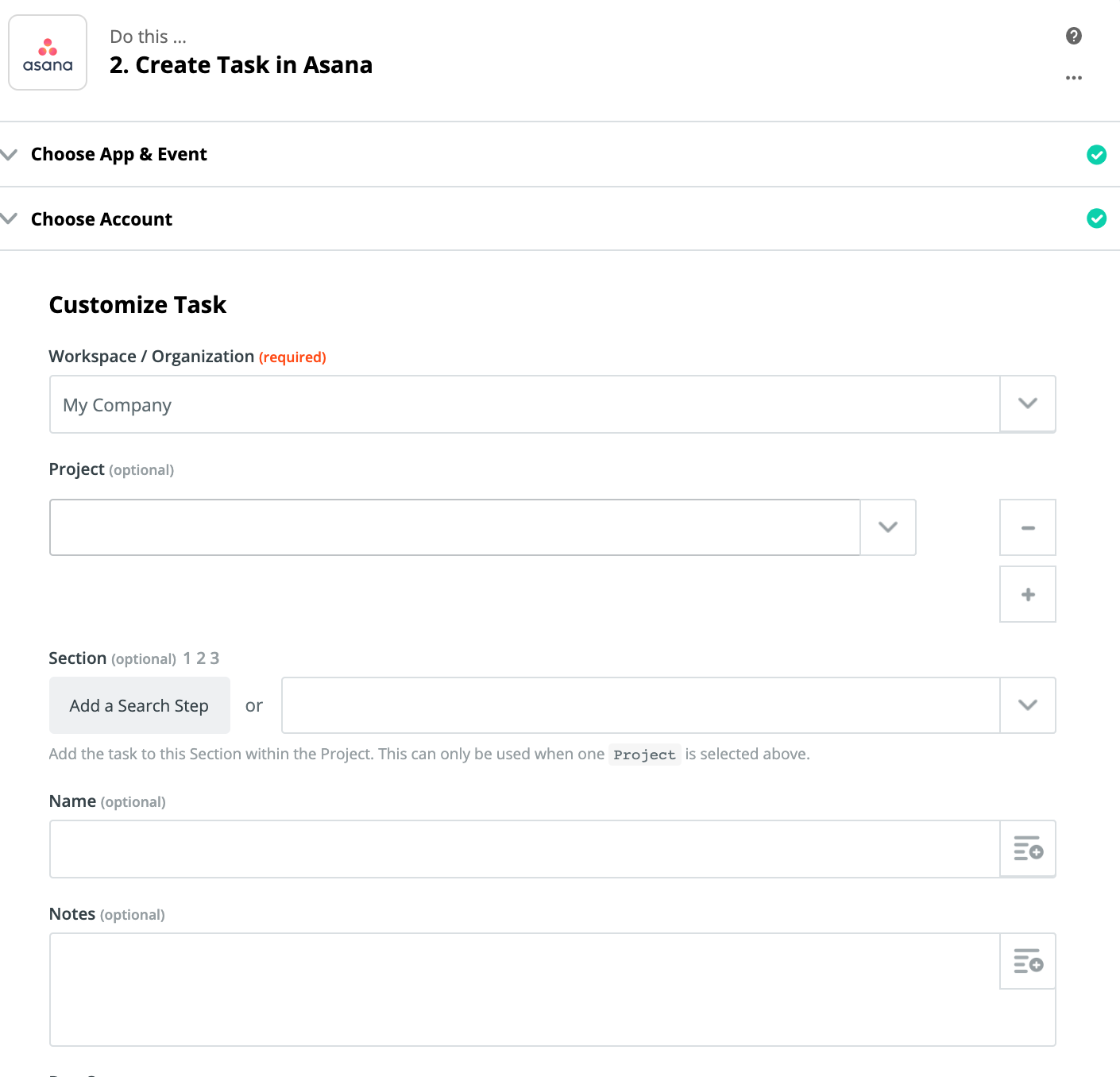Expand the Choose Account section
This screenshot has height=1077, width=1120.
[x=10, y=218]
